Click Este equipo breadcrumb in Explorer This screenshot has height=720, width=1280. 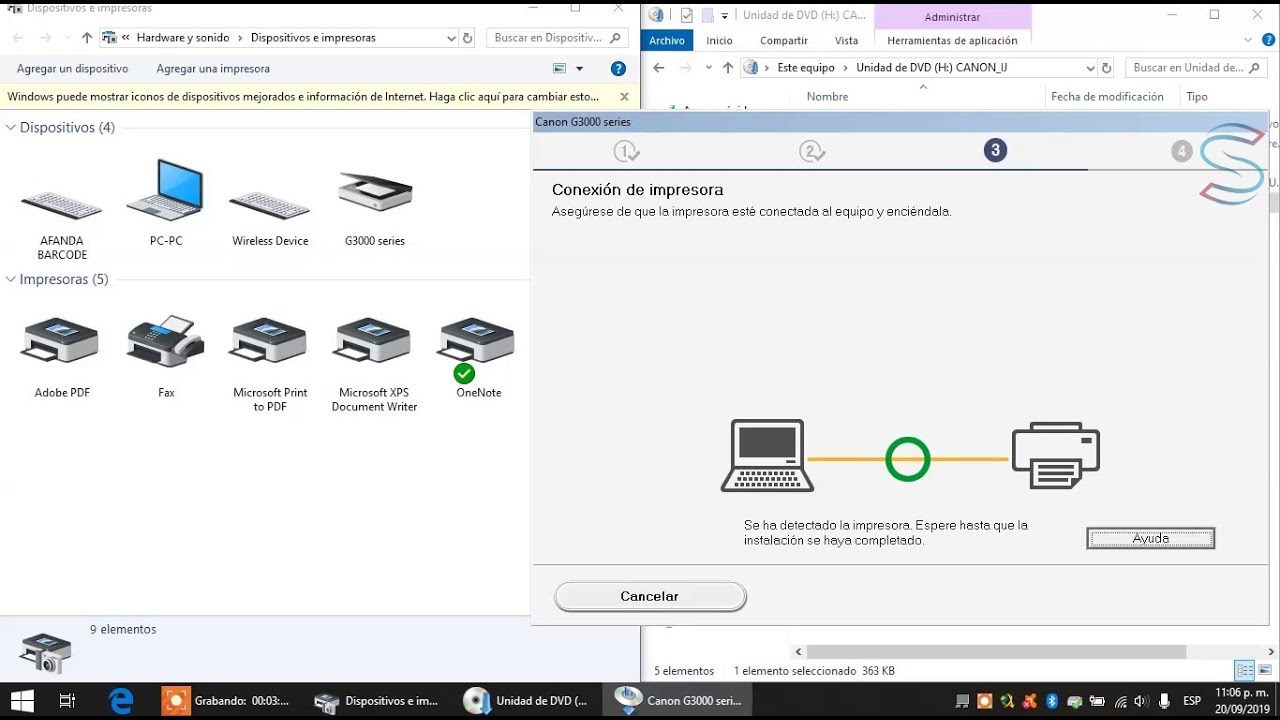click(806, 68)
